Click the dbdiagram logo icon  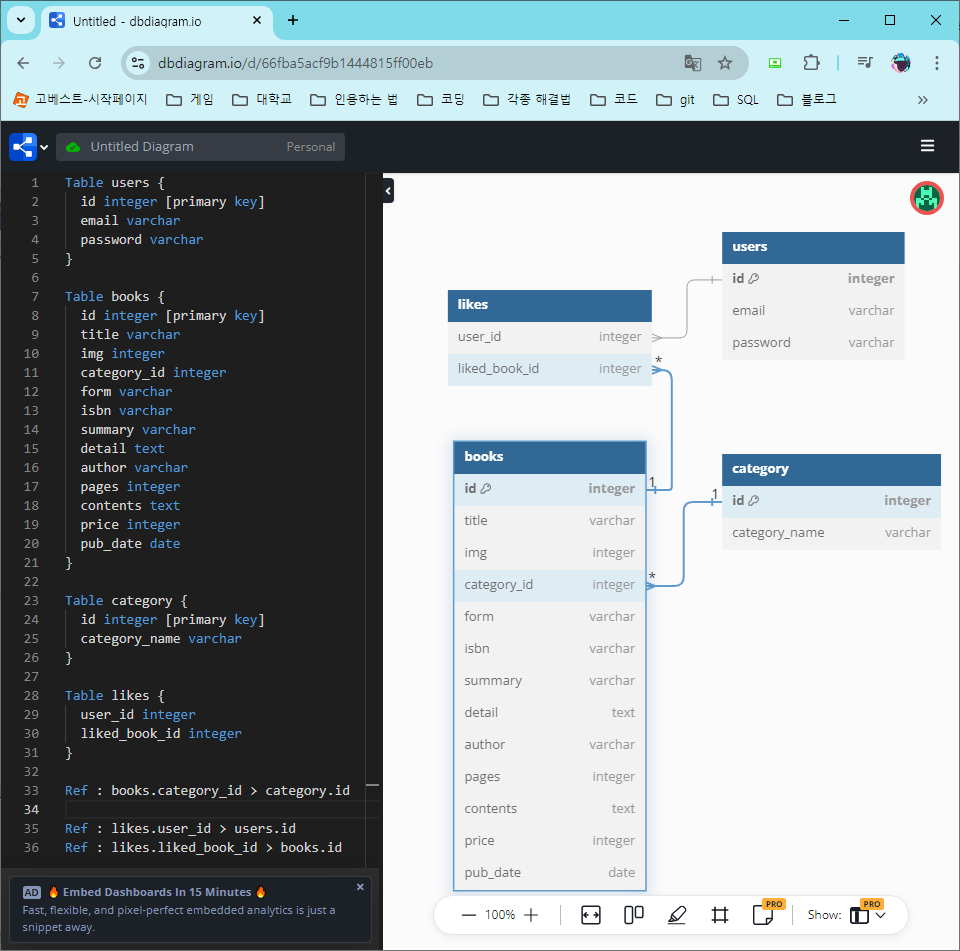point(23,147)
